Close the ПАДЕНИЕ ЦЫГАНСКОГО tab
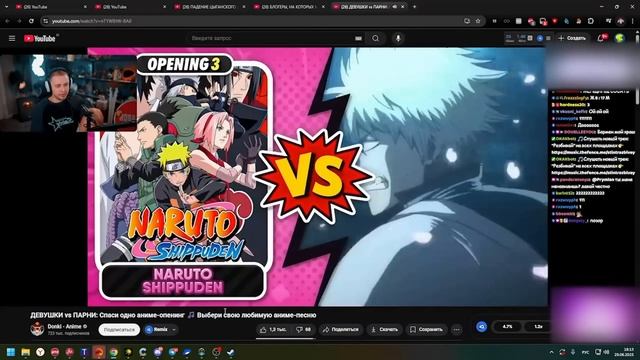The width and height of the screenshot is (640, 360). pos(244,7)
